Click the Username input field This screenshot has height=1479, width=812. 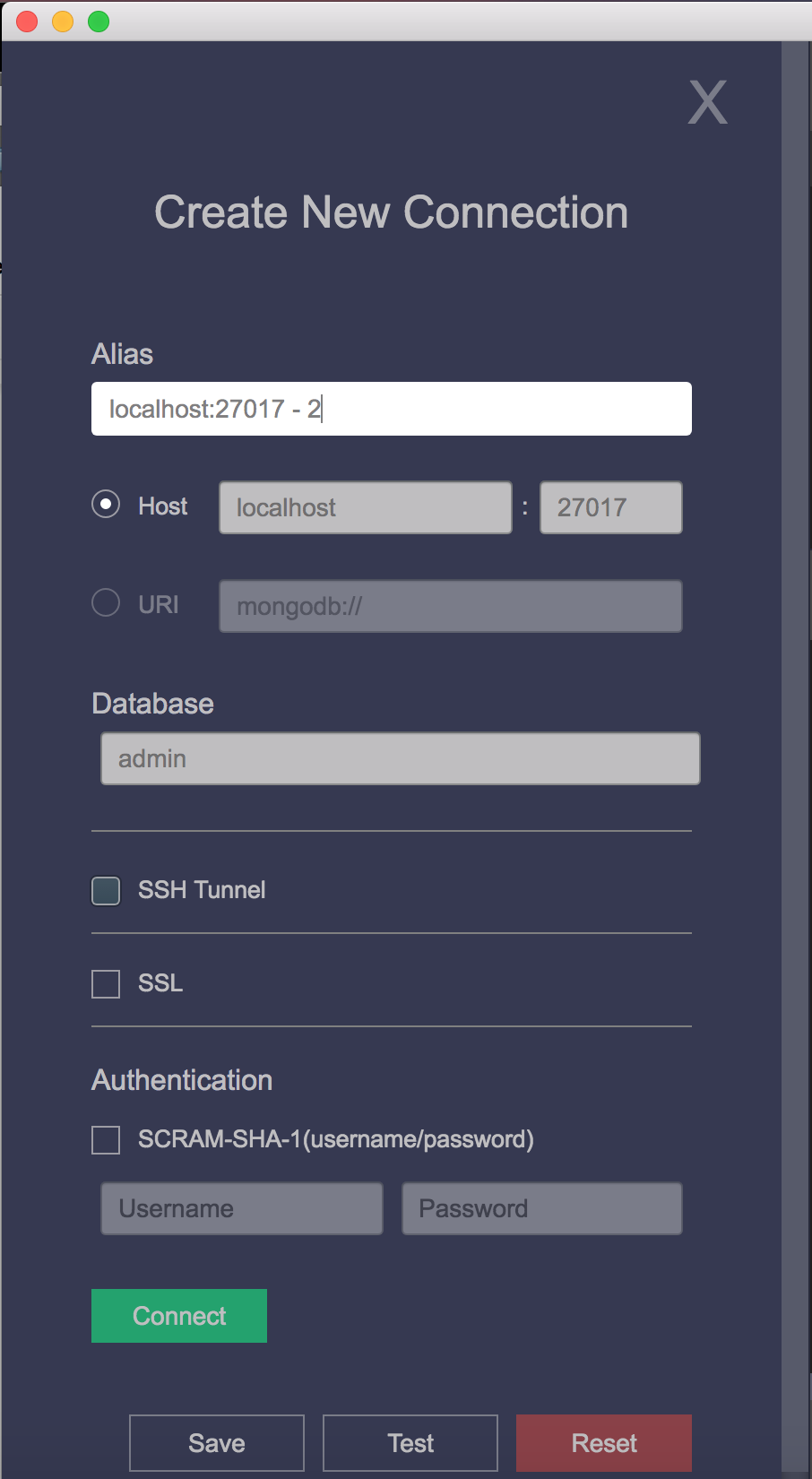pyautogui.click(x=241, y=1208)
